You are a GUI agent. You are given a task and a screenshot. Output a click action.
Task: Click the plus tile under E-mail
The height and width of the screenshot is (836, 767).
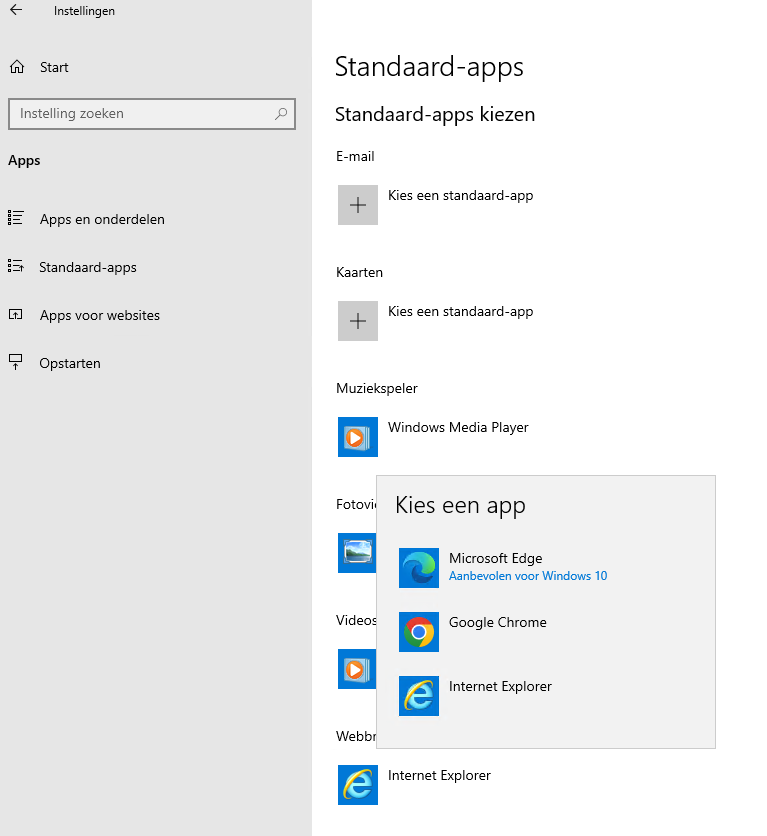tap(358, 205)
